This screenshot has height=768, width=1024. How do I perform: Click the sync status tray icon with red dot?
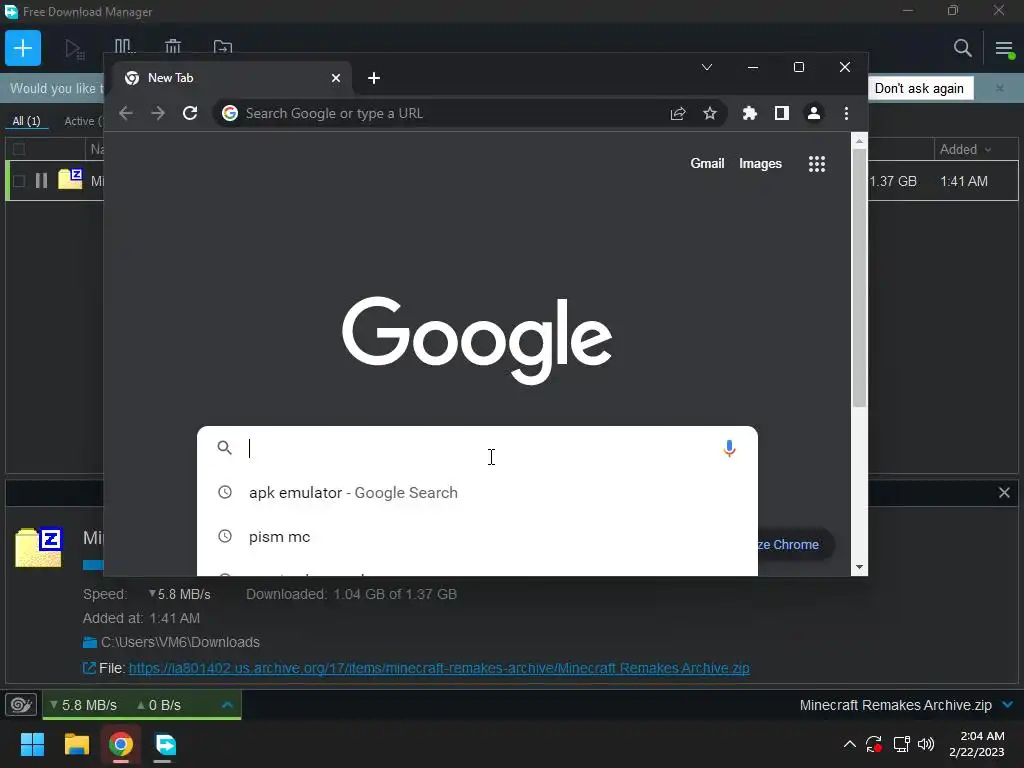click(874, 744)
